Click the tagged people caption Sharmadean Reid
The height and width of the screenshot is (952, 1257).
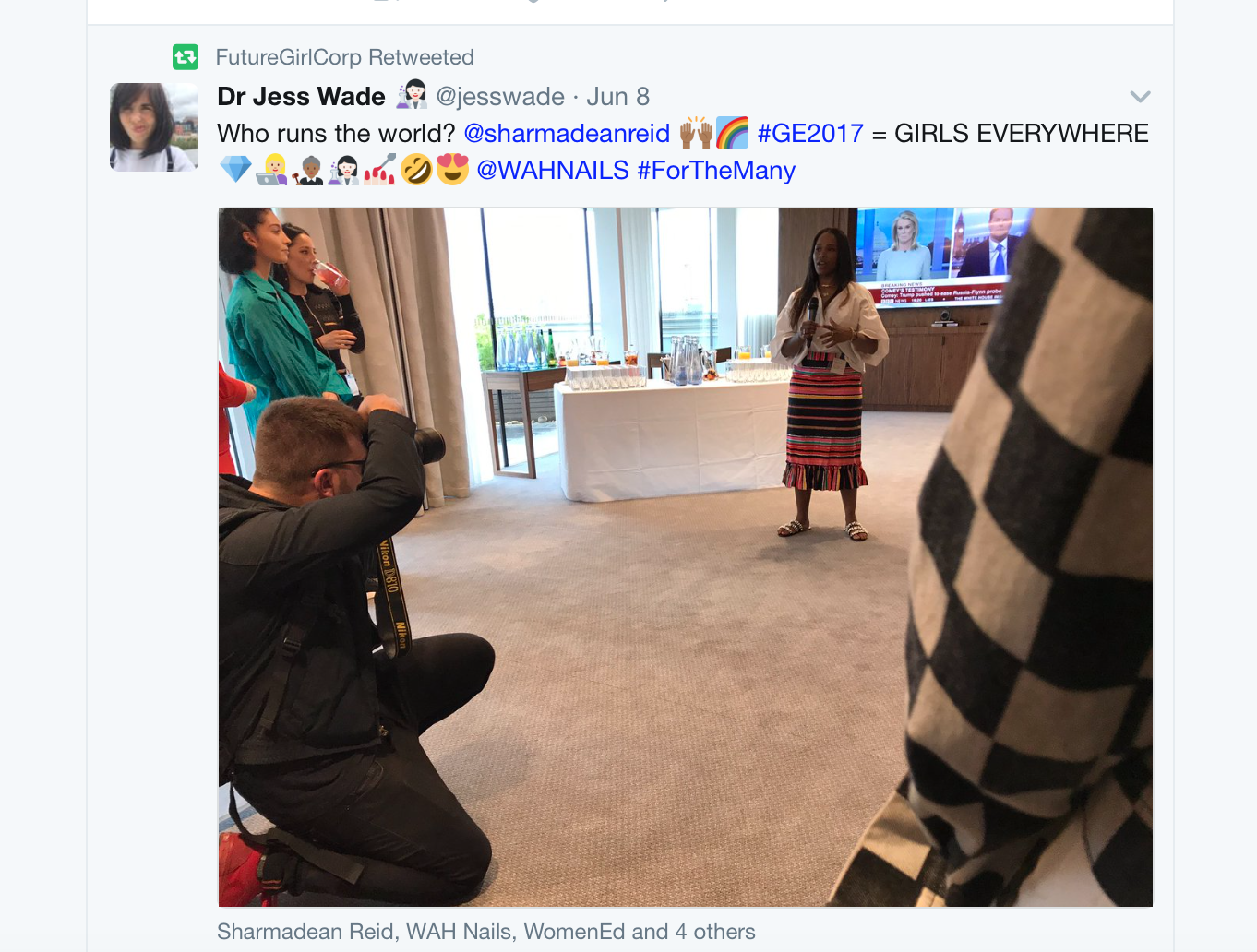click(305, 932)
